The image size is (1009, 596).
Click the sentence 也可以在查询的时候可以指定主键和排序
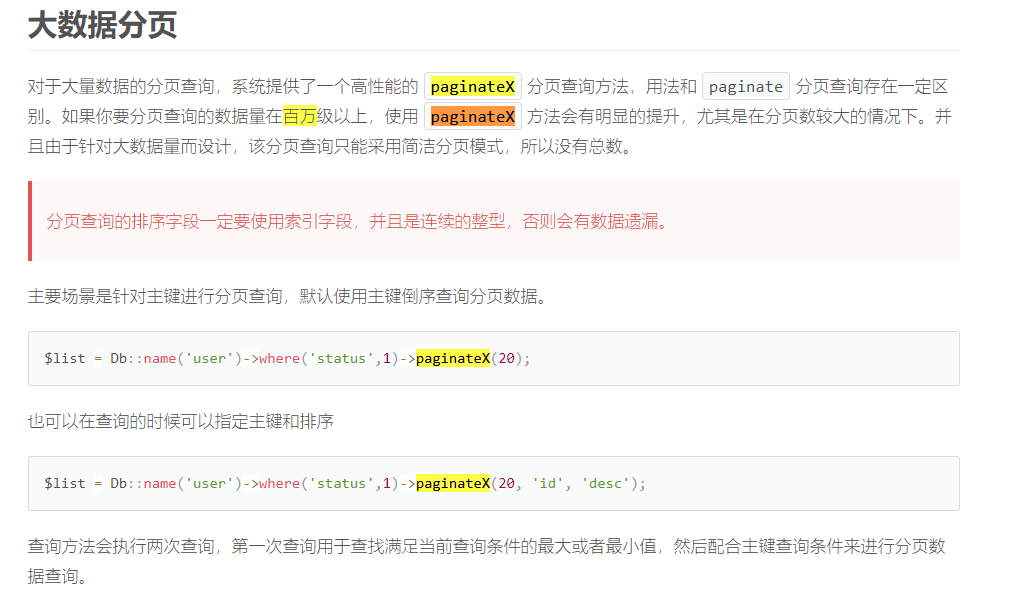point(180,421)
